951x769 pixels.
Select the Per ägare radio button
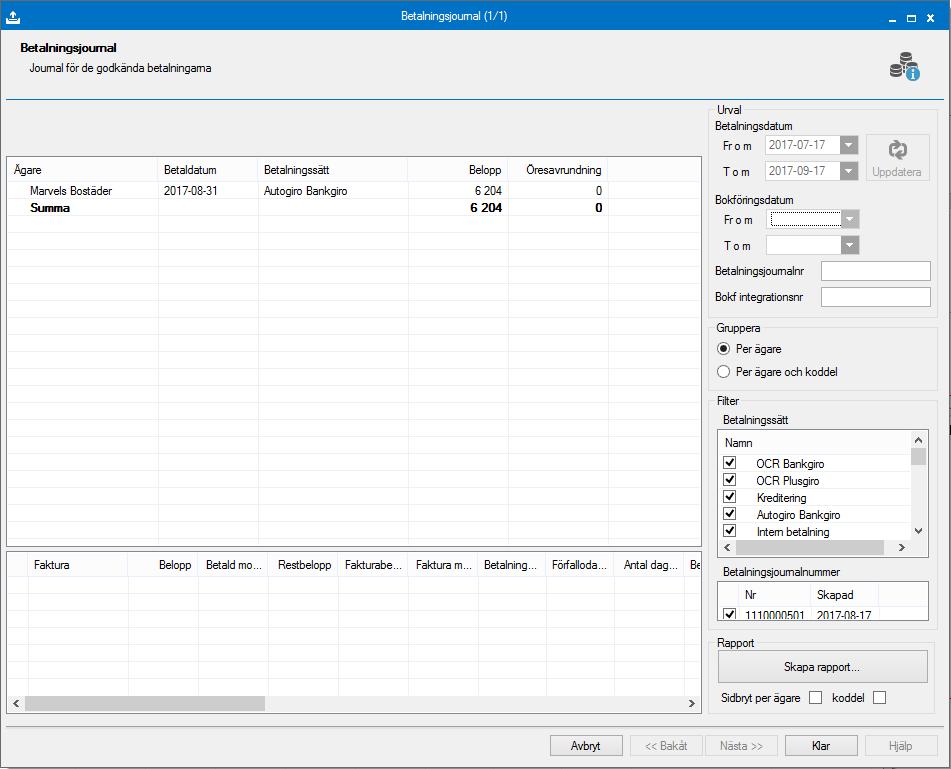coord(723,349)
